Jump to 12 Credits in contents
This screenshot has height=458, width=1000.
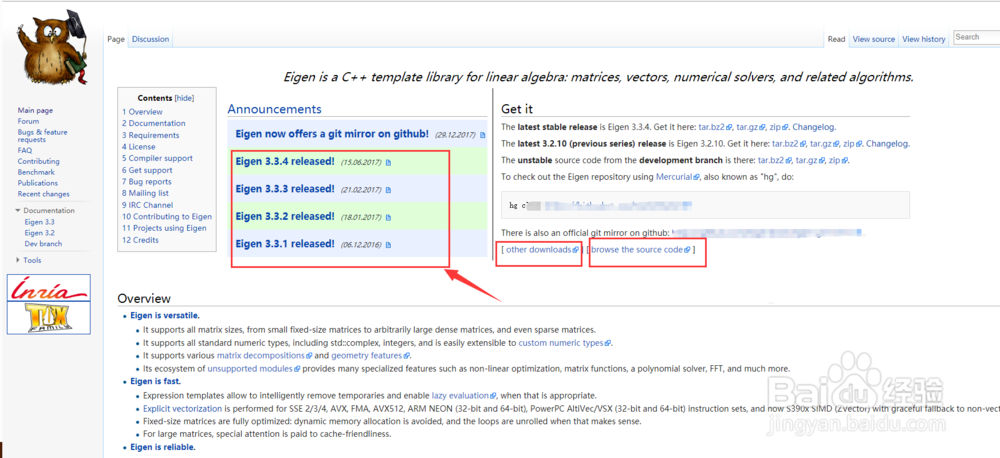(x=140, y=240)
